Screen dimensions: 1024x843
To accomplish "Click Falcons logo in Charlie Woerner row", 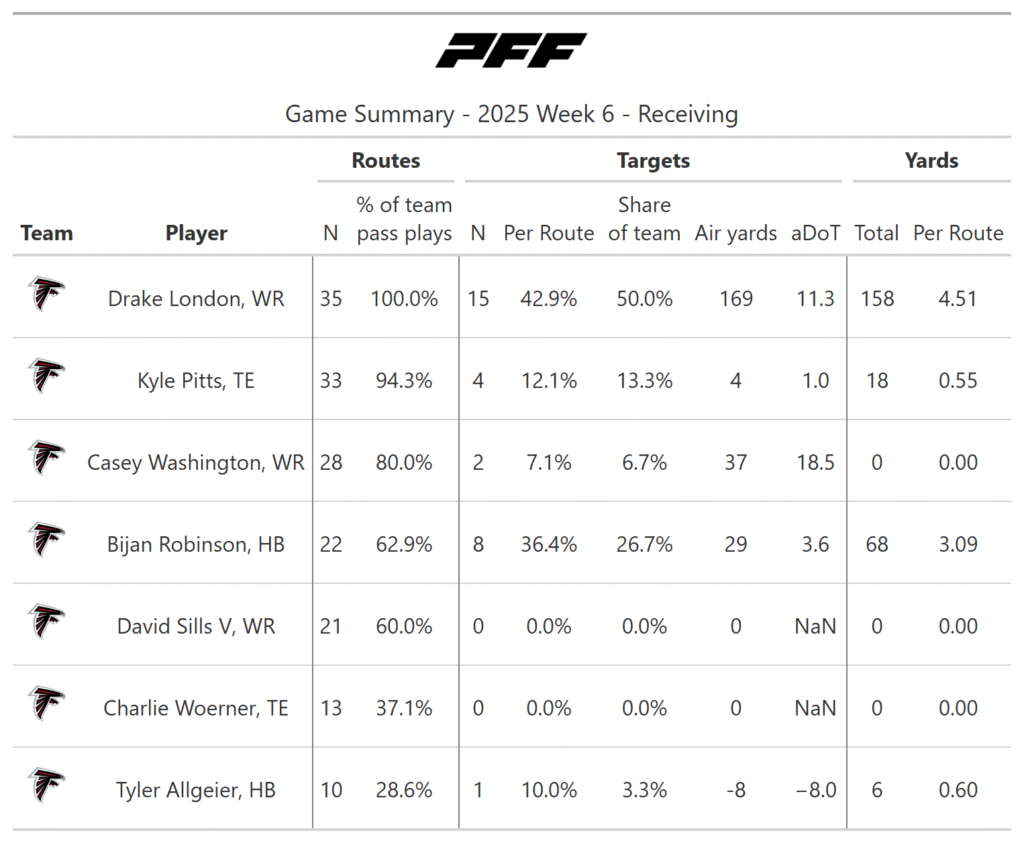I will click(46, 705).
